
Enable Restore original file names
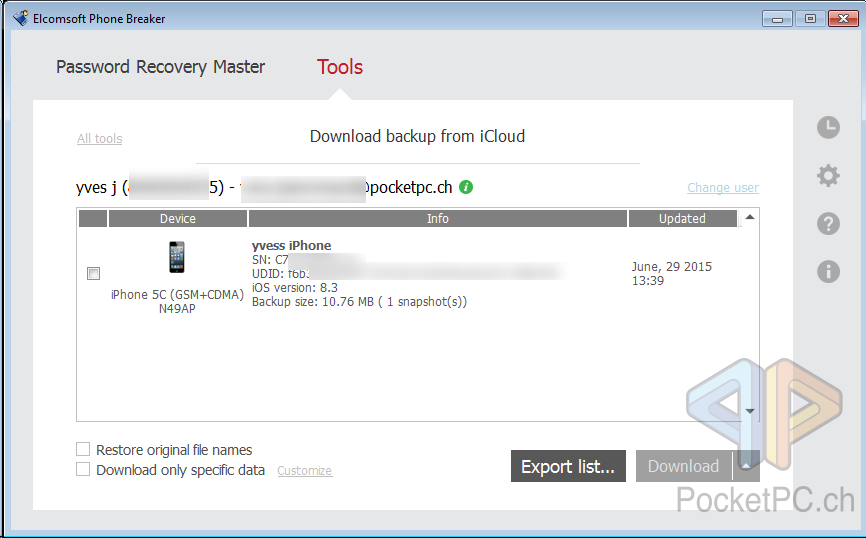(x=83, y=449)
